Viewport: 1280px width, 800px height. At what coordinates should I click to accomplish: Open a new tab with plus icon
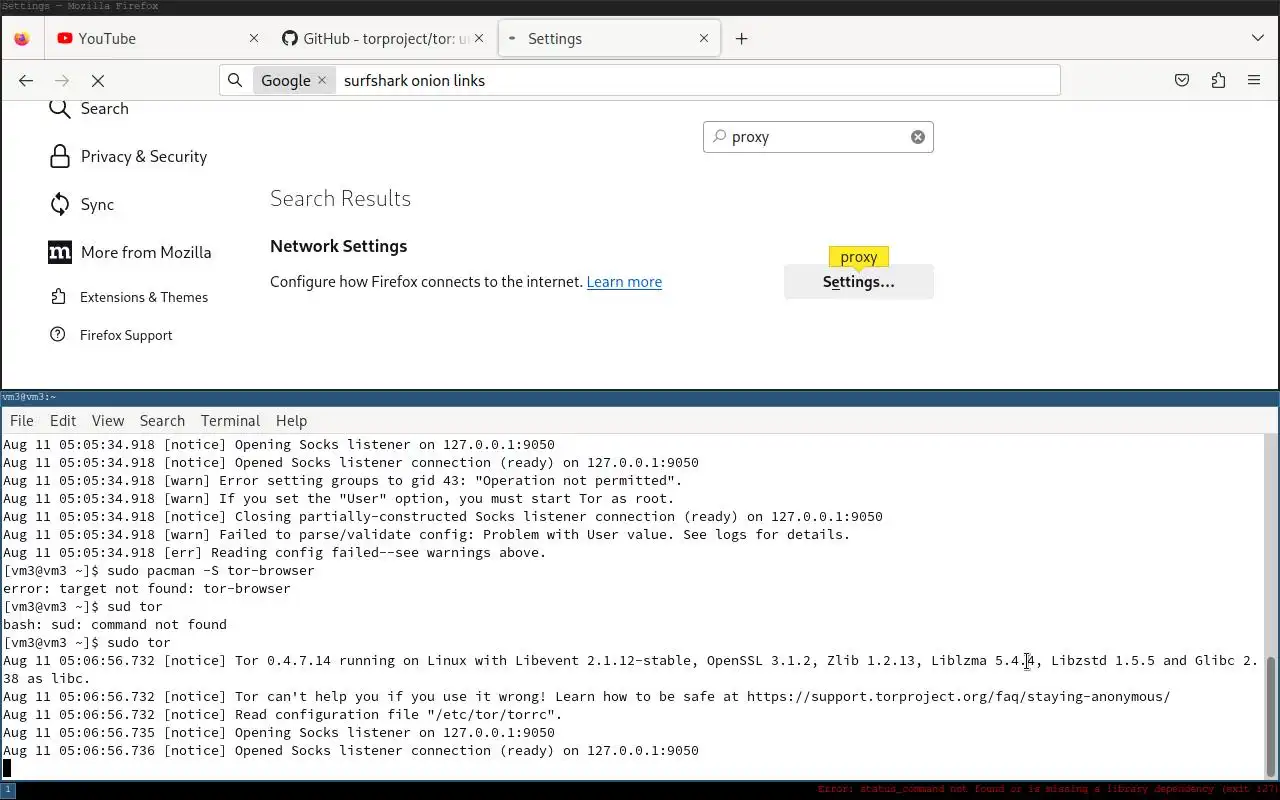[741, 38]
